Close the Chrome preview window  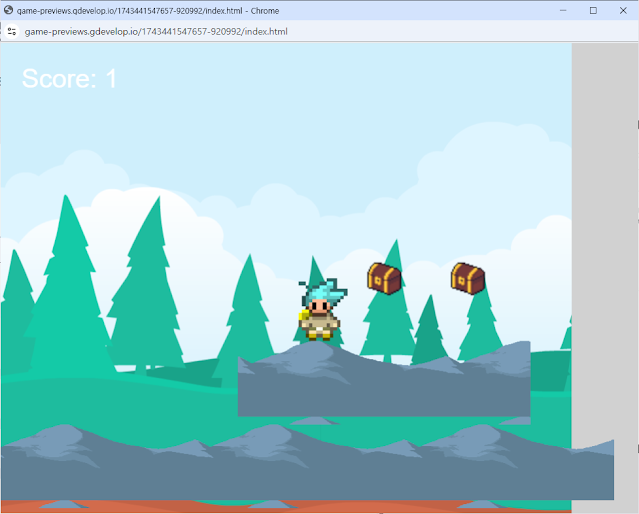tap(623, 11)
